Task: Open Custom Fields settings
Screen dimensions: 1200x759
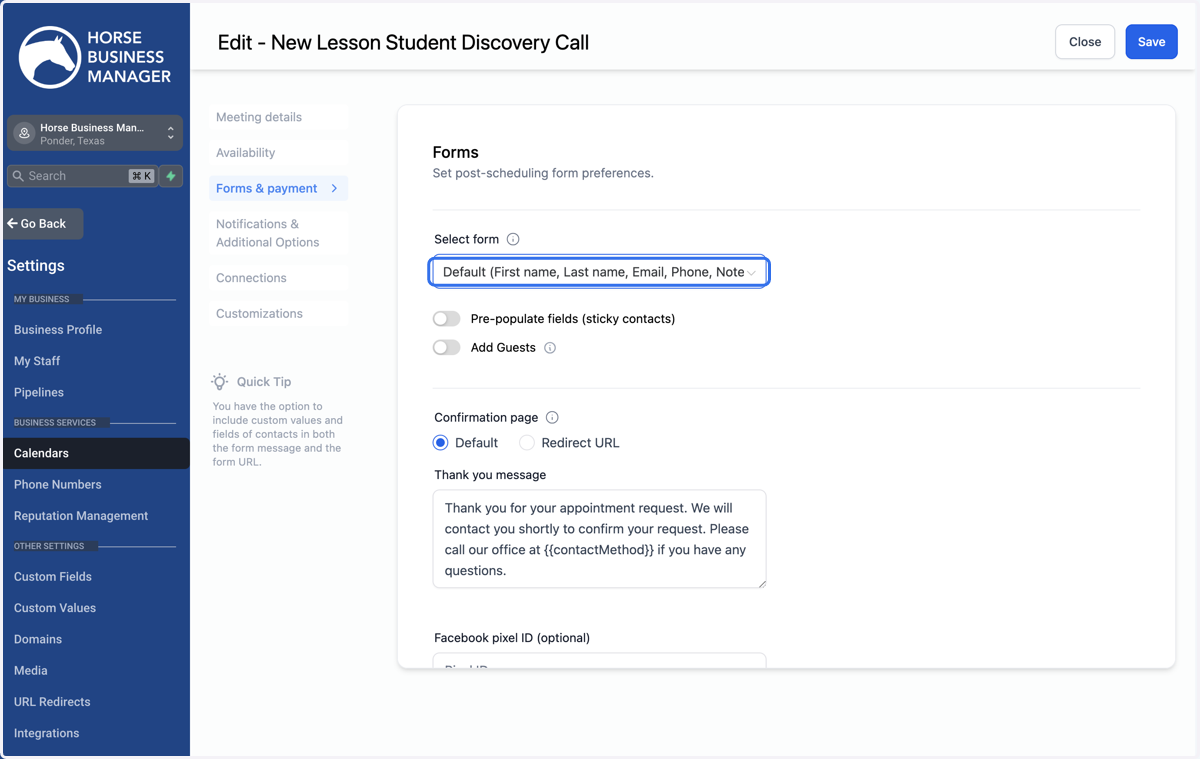Action: pyautogui.click(x=53, y=577)
